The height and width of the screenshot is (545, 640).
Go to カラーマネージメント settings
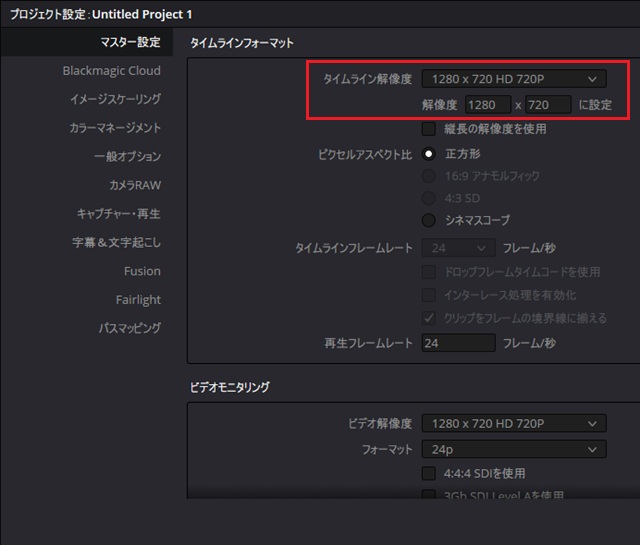pyautogui.click(x=115, y=129)
